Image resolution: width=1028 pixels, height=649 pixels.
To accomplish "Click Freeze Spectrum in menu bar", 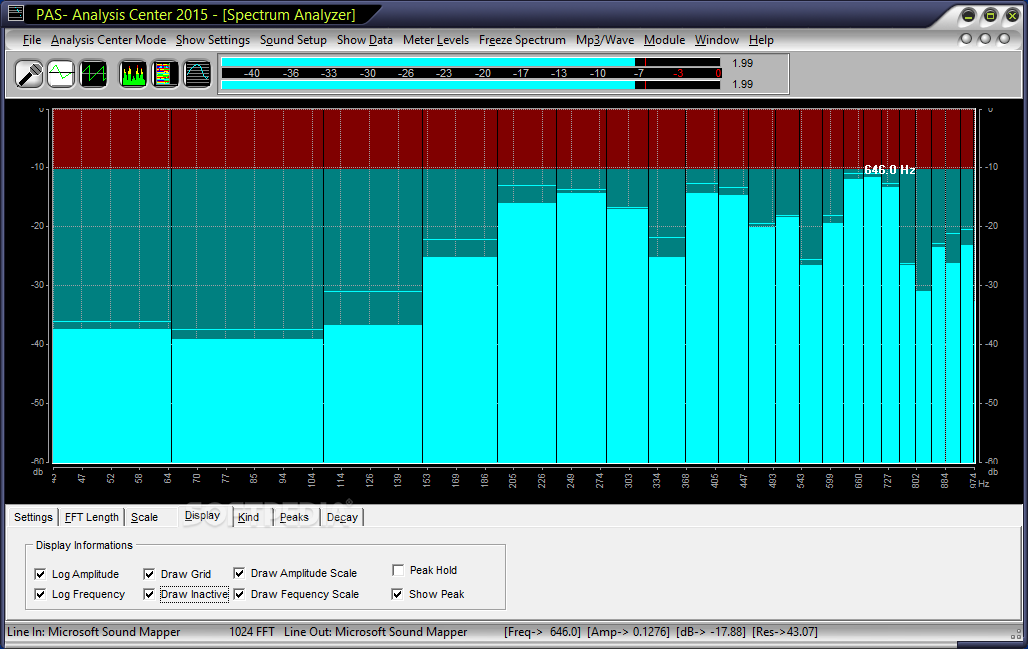I will pyautogui.click(x=522, y=40).
